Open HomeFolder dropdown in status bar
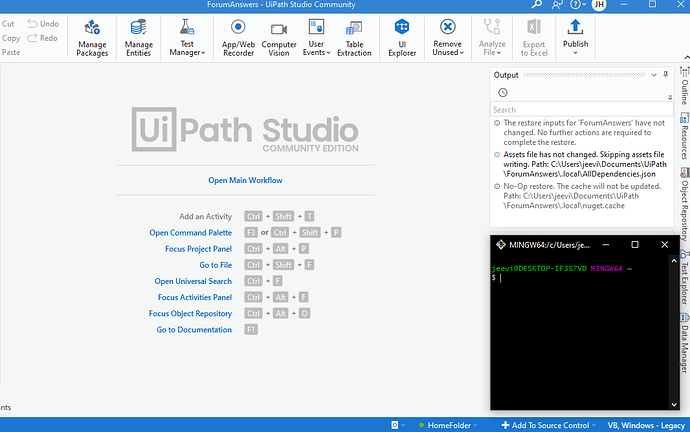This screenshot has height=432, width=690. click(448, 425)
